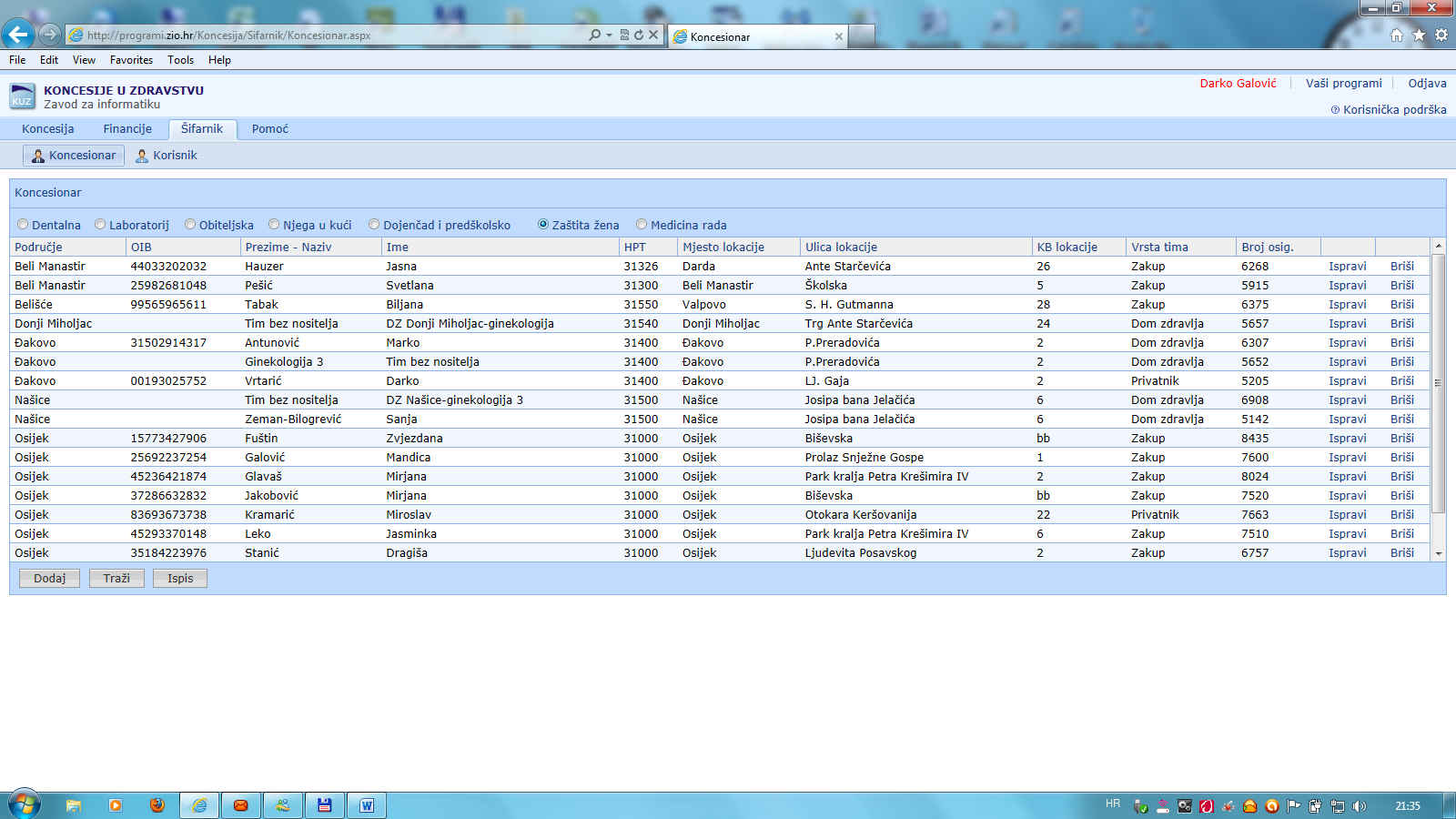
Task: Open search magnifier in address bar
Action: click(594, 35)
